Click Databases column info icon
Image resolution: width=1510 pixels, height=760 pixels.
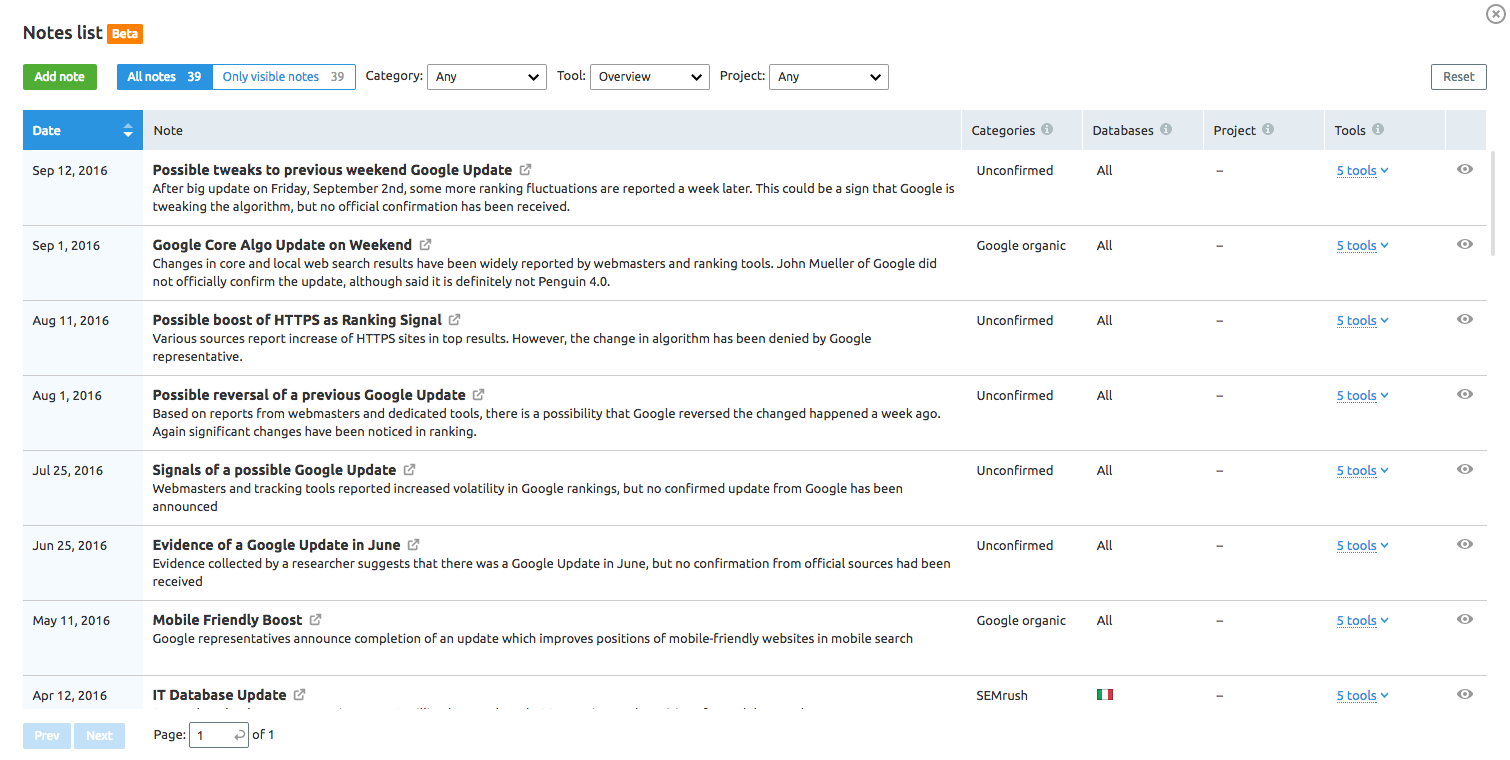coord(1166,130)
